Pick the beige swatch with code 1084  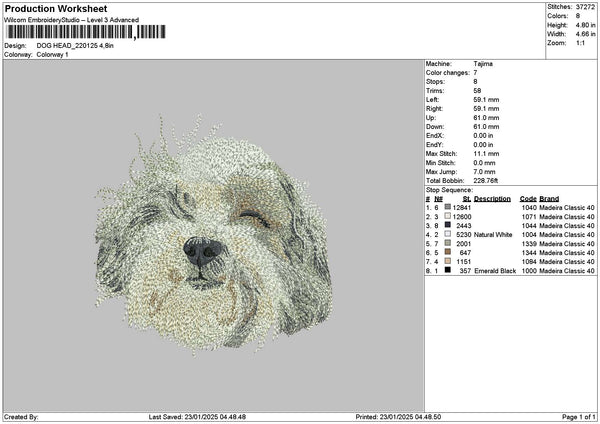click(x=447, y=261)
